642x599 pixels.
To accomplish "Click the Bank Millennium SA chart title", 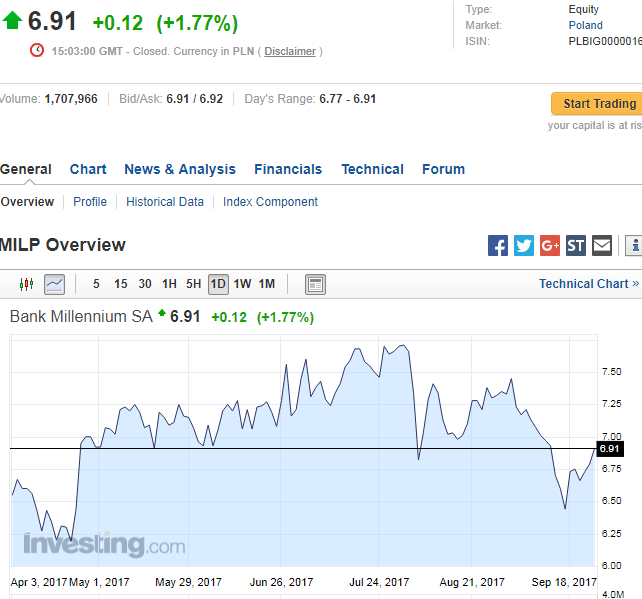I will click(x=81, y=316).
